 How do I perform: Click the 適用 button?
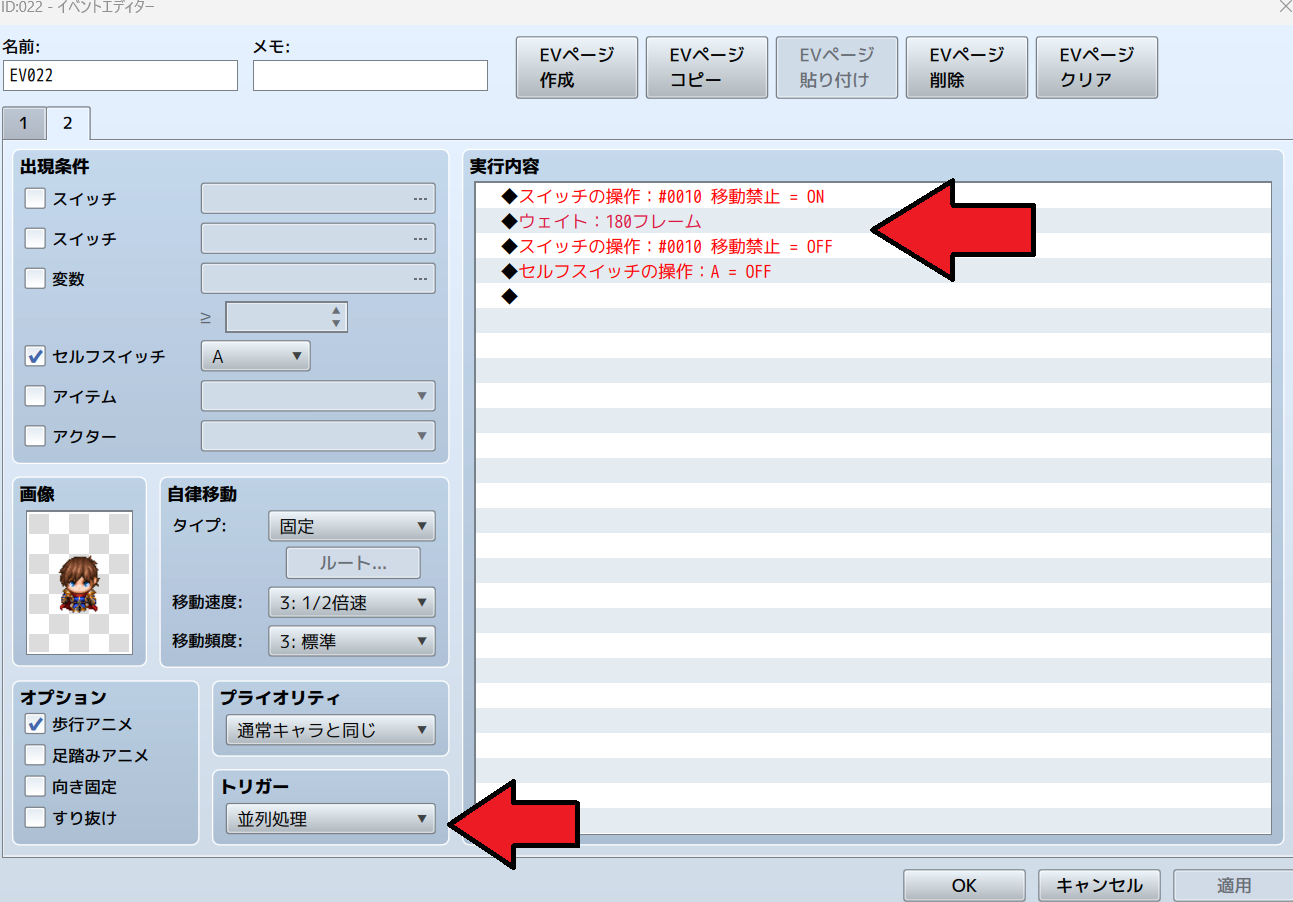point(1233,885)
